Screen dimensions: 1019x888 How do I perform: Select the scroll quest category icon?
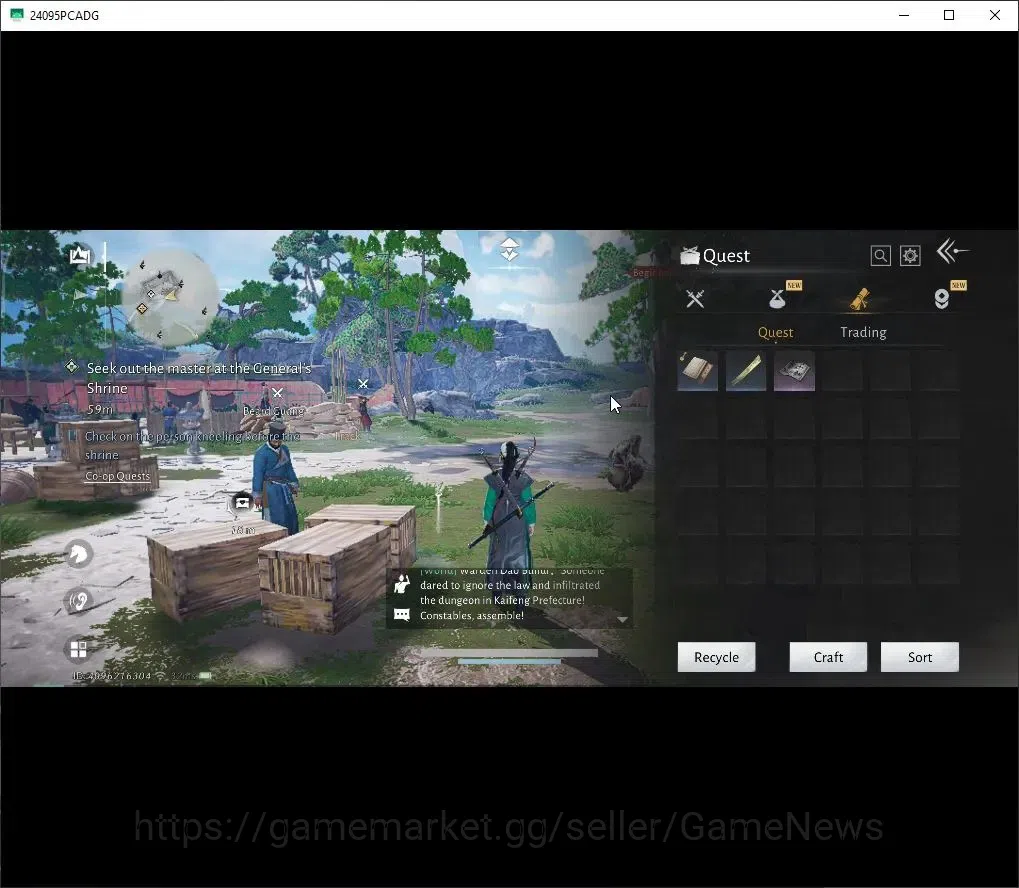coord(860,299)
